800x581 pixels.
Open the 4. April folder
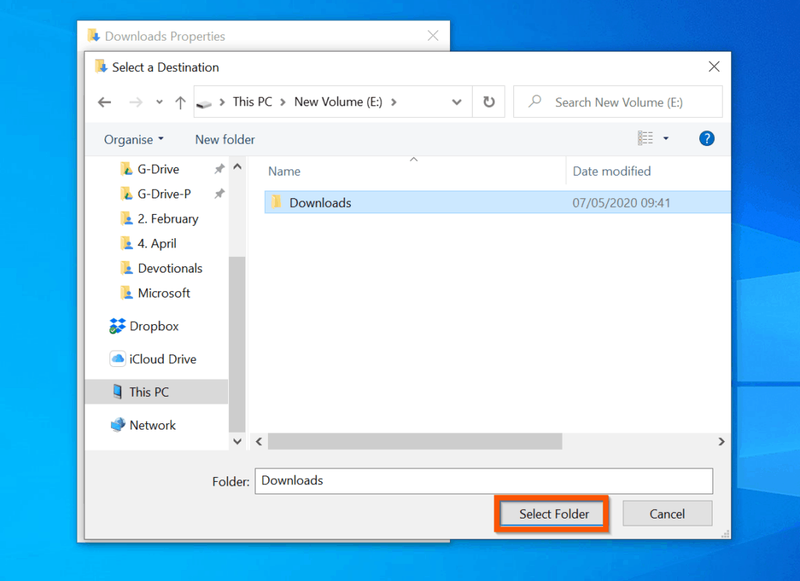(157, 244)
